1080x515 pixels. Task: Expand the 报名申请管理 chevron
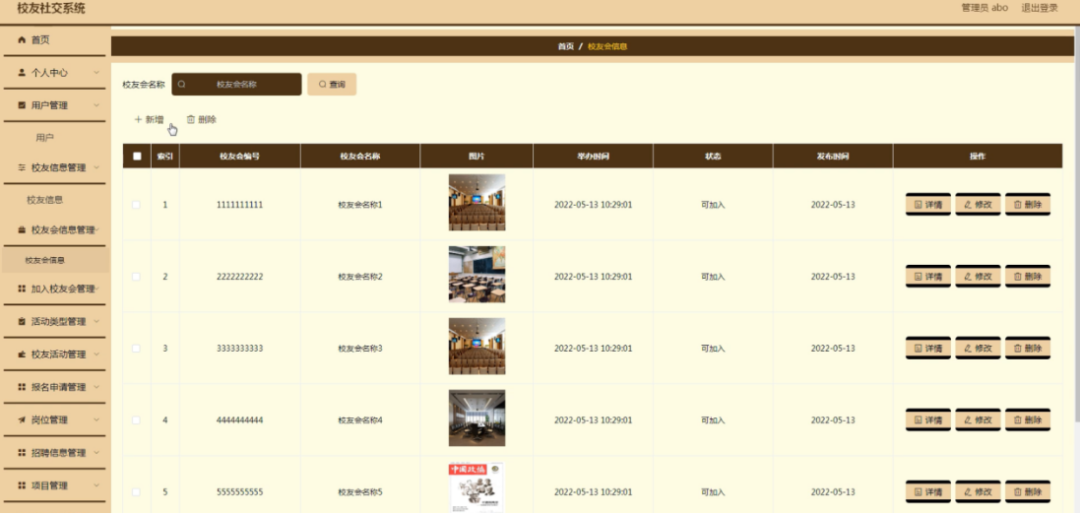pyautogui.click(x=96, y=387)
